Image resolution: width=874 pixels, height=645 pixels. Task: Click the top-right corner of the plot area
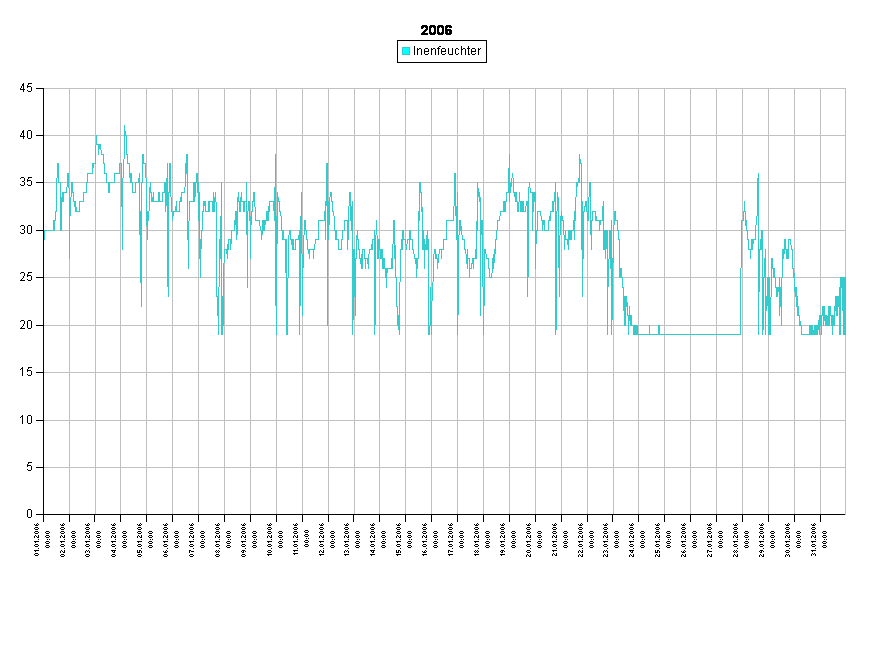845,88
